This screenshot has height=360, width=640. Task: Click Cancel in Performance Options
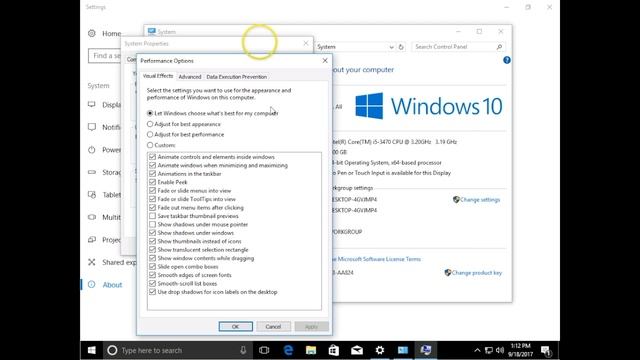pyautogui.click(x=273, y=327)
